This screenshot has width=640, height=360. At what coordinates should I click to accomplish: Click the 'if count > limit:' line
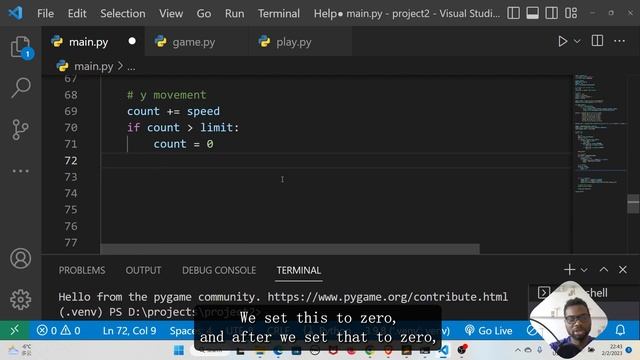183,128
